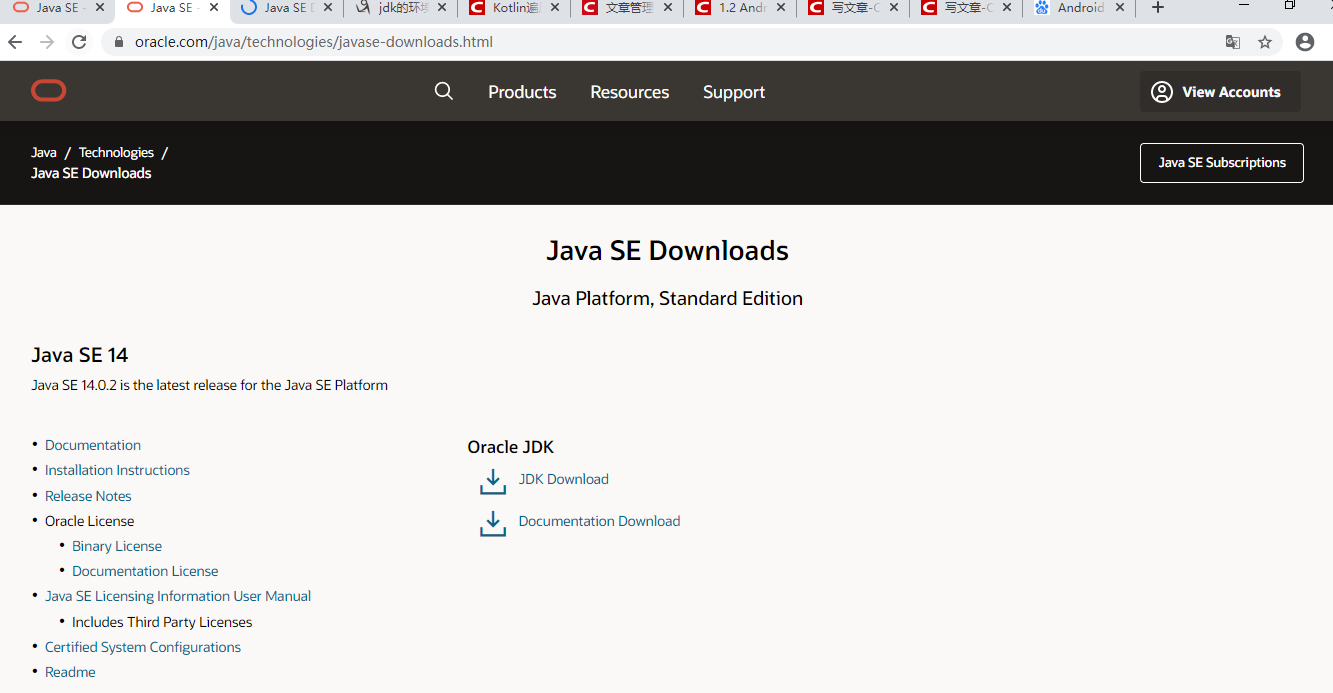Reload the page with refresh icon
The image size is (1333, 693).
79,42
